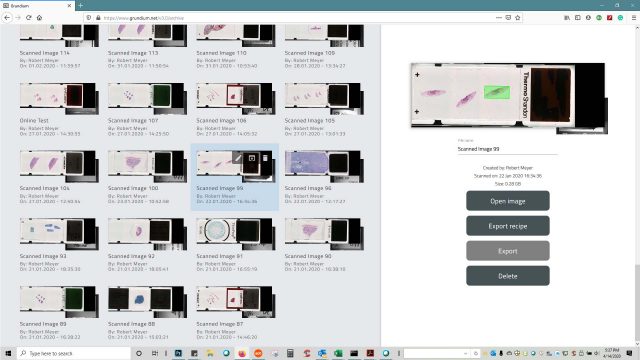Select the Scanned Image 89 thumbnail
This screenshot has height=360, width=640.
click(x=59, y=302)
